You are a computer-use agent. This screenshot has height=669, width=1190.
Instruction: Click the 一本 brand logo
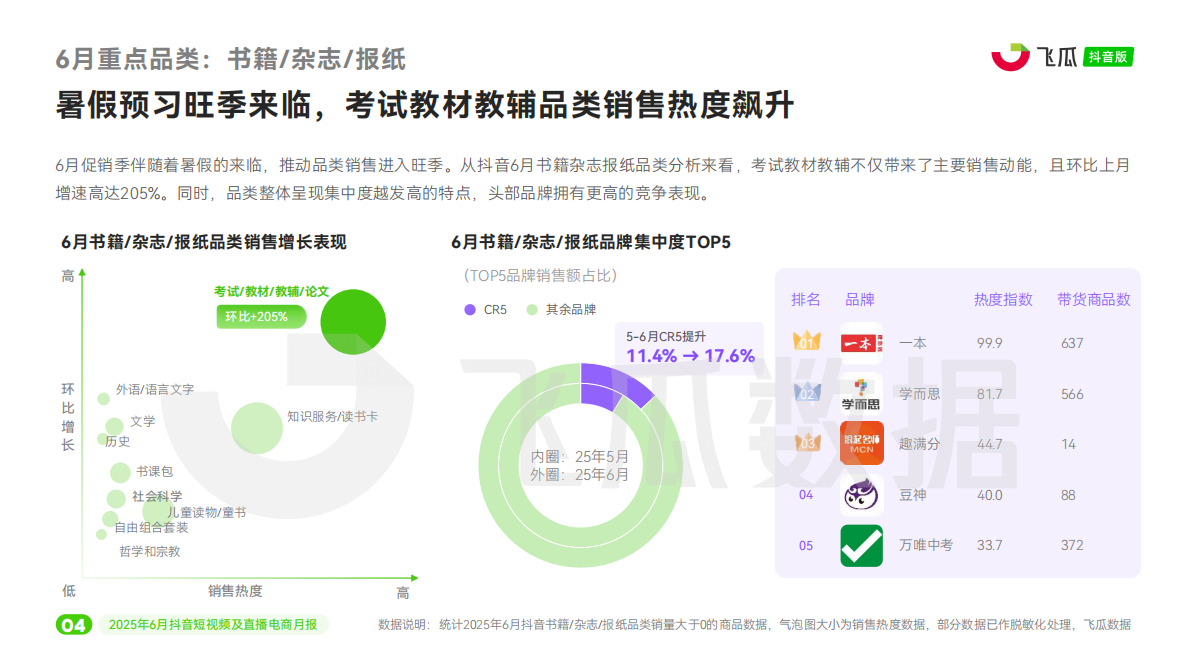[861, 343]
